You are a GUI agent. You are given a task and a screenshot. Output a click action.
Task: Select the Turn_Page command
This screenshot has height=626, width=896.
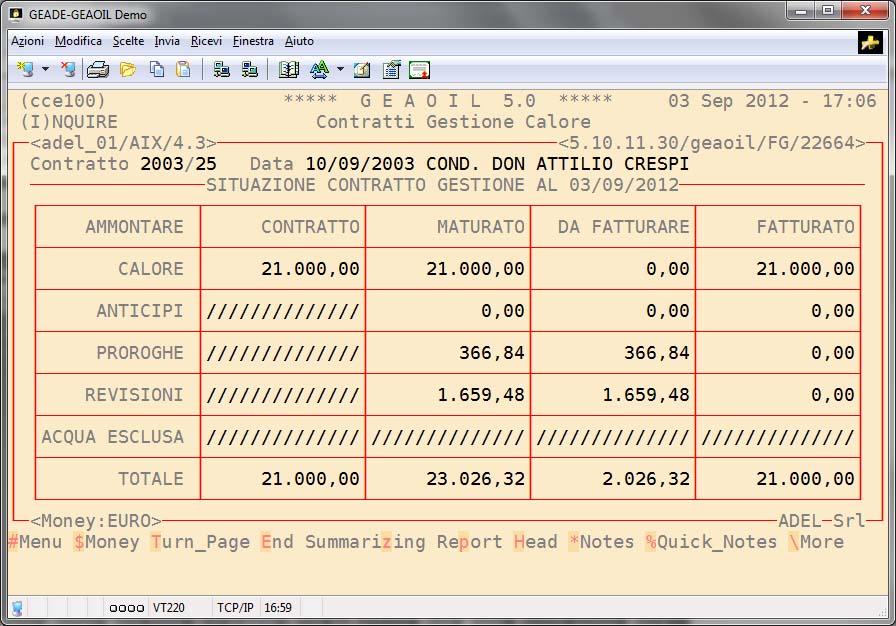pos(199,542)
